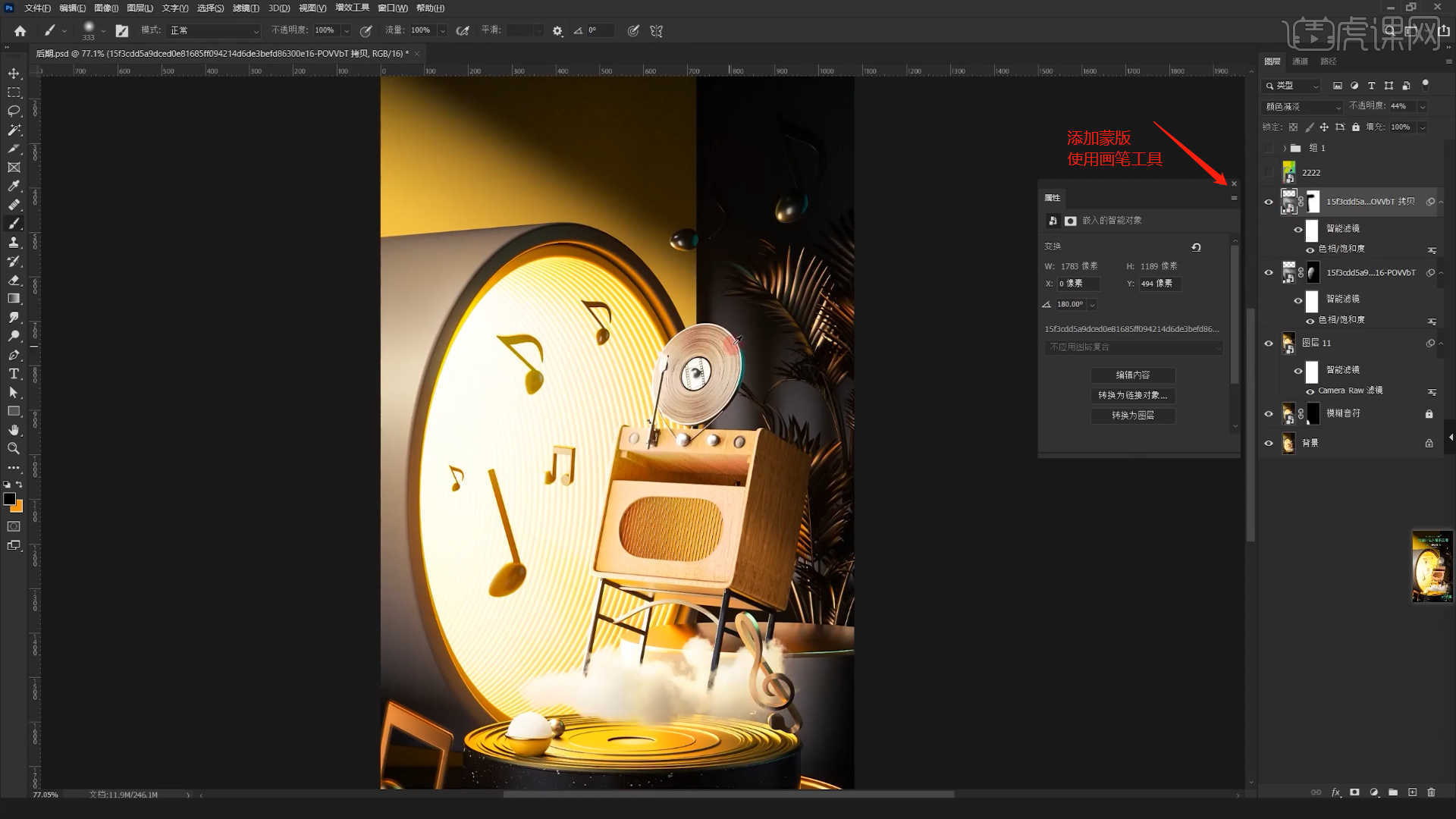Select the Lasso tool
Image resolution: width=1456 pixels, height=819 pixels.
coord(14,111)
